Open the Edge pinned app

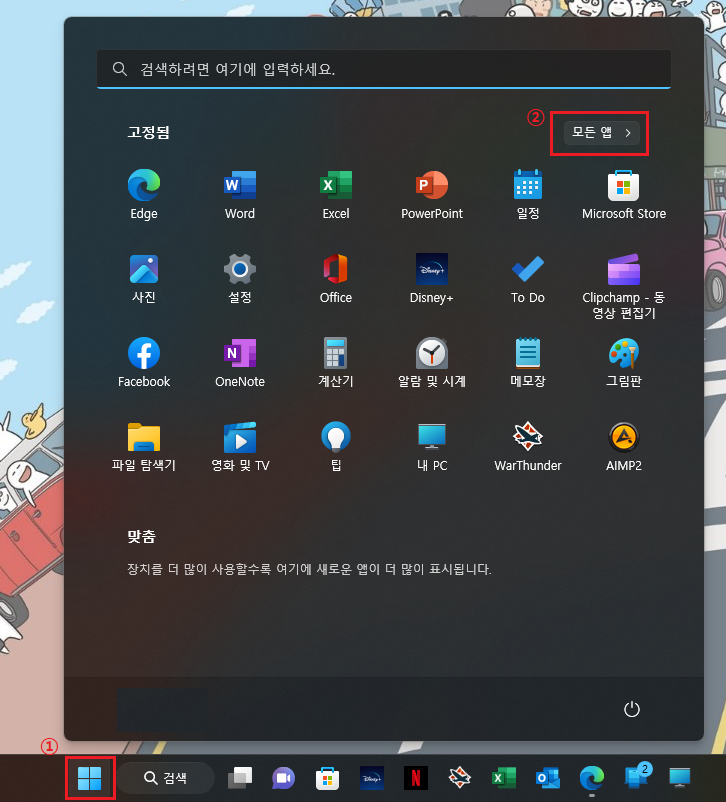coord(144,194)
